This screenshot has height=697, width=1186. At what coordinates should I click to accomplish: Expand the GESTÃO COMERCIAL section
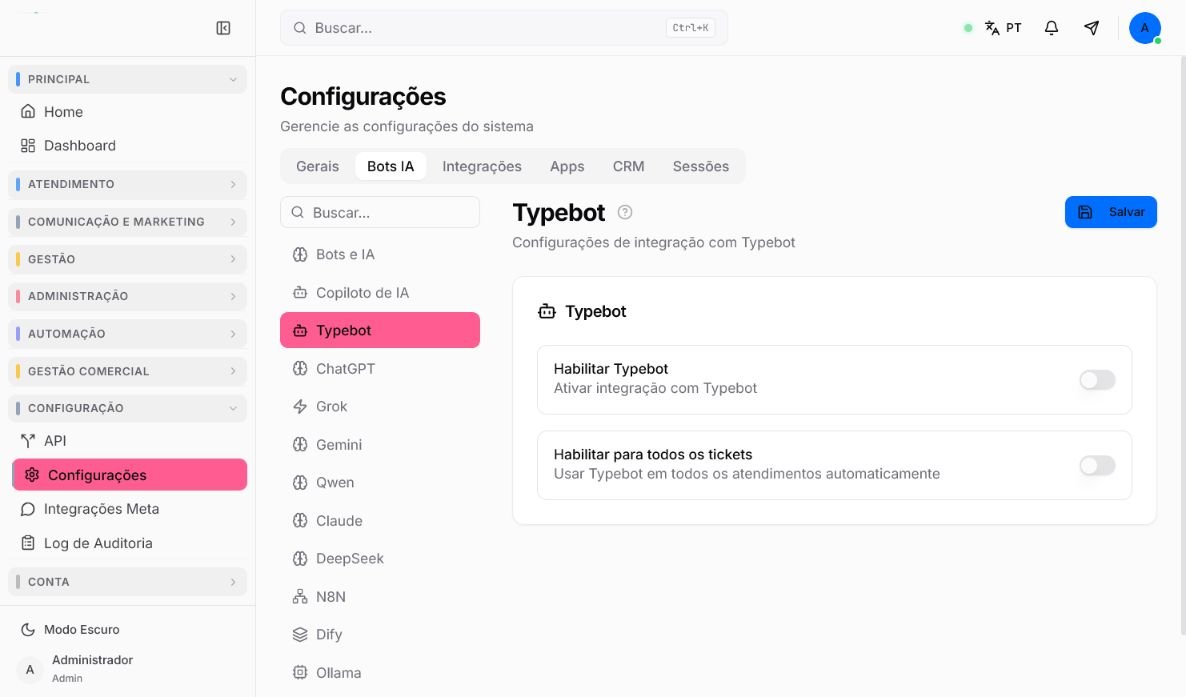pos(127,371)
